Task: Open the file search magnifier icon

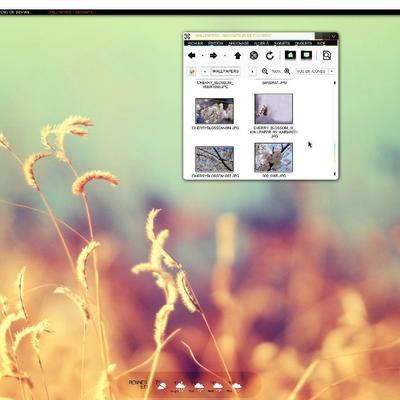Action: (x=327, y=55)
